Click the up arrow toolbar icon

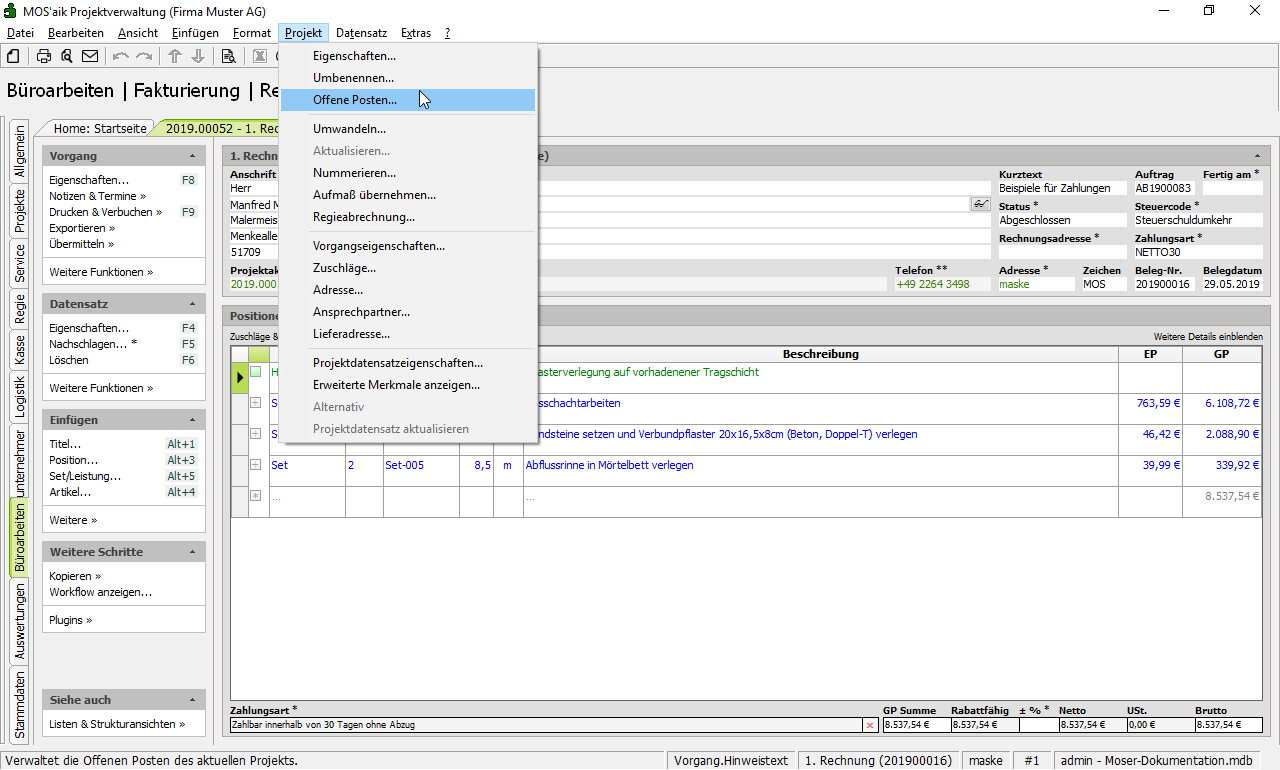(175, 56)
